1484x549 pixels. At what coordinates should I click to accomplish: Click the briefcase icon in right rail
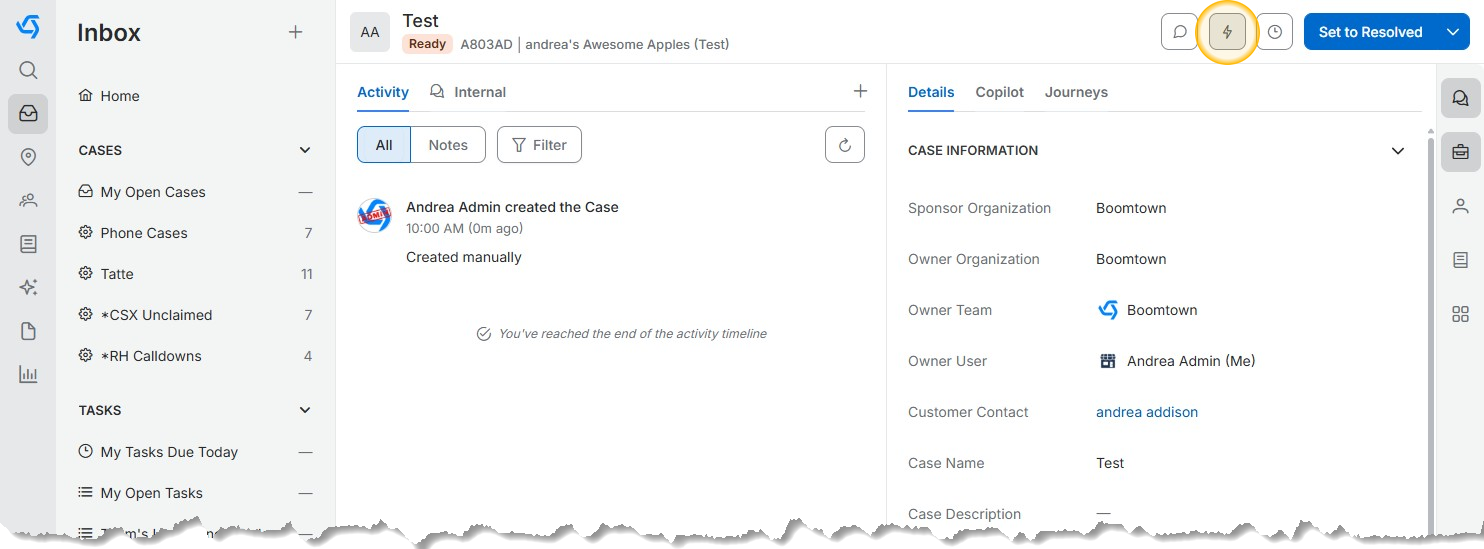point(1460,152)
